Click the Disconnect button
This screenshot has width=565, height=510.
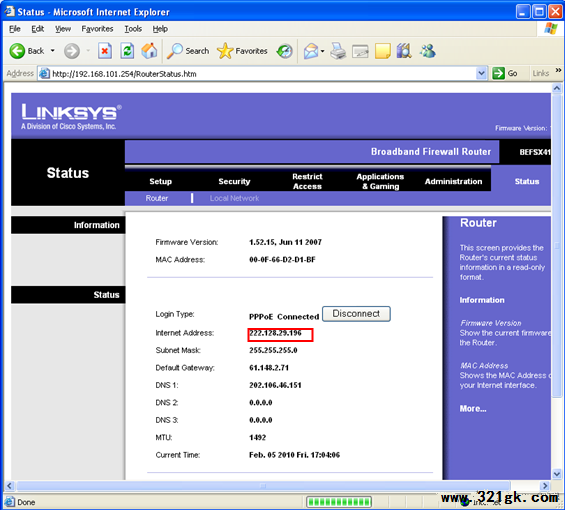coord(356,314)
